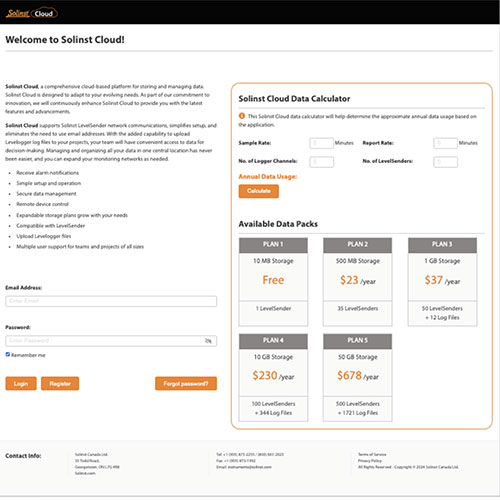Image resolution: width=500 pixels, height=501 pixels.
Task: Click the footer email address link
Action: (250, 467)
